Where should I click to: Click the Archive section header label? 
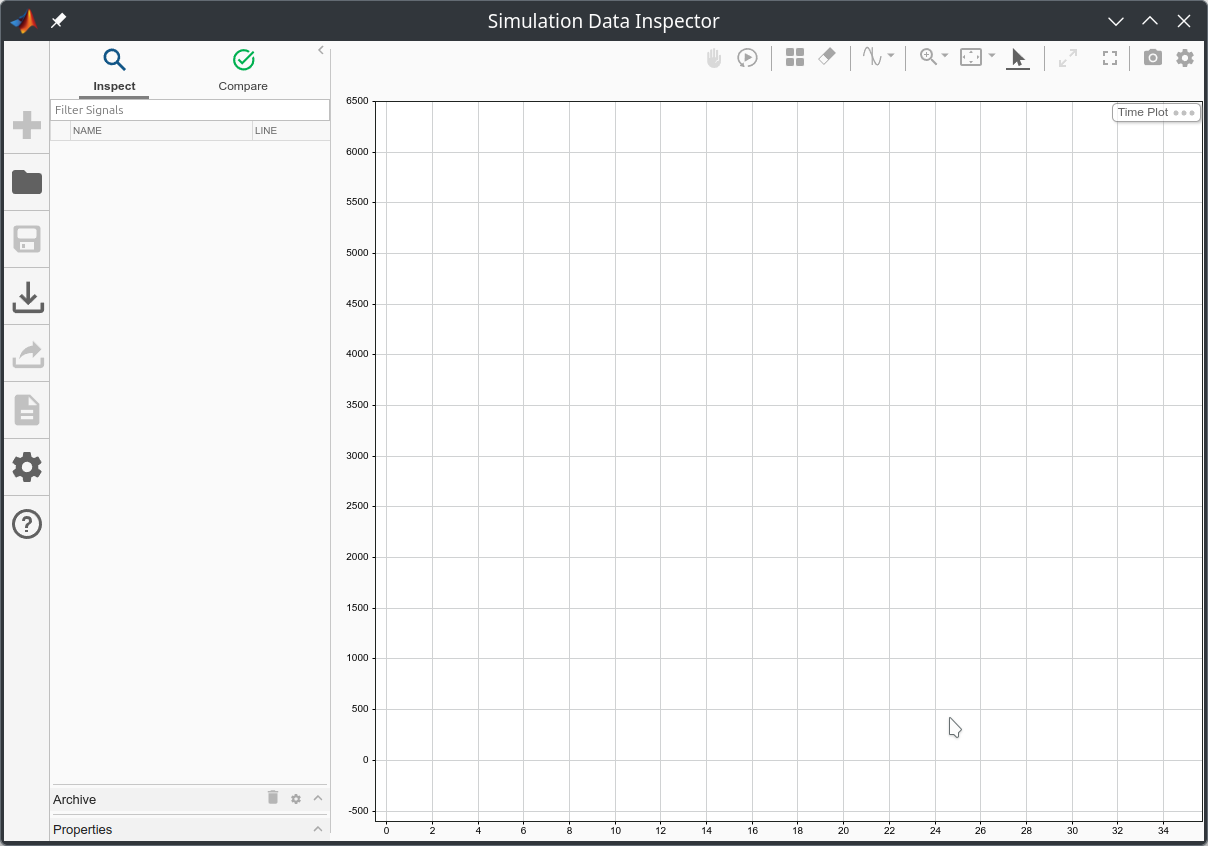click(75, 800)
